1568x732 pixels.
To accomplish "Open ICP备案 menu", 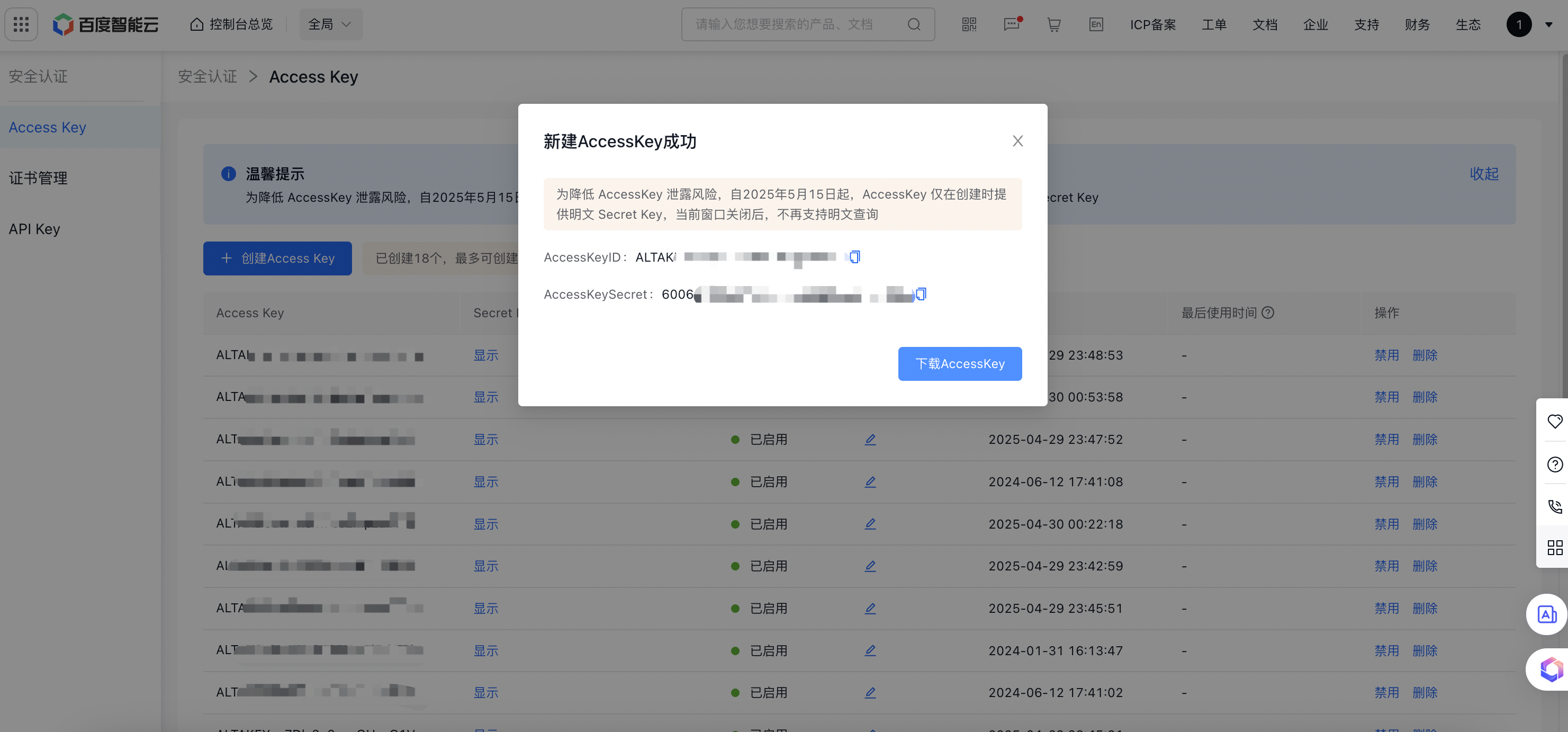I will pos(1153,24).
